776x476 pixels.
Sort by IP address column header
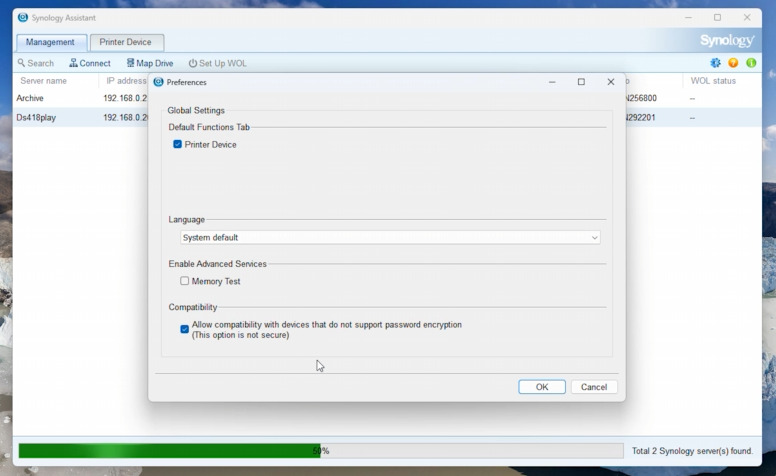(x=126, y=81)
